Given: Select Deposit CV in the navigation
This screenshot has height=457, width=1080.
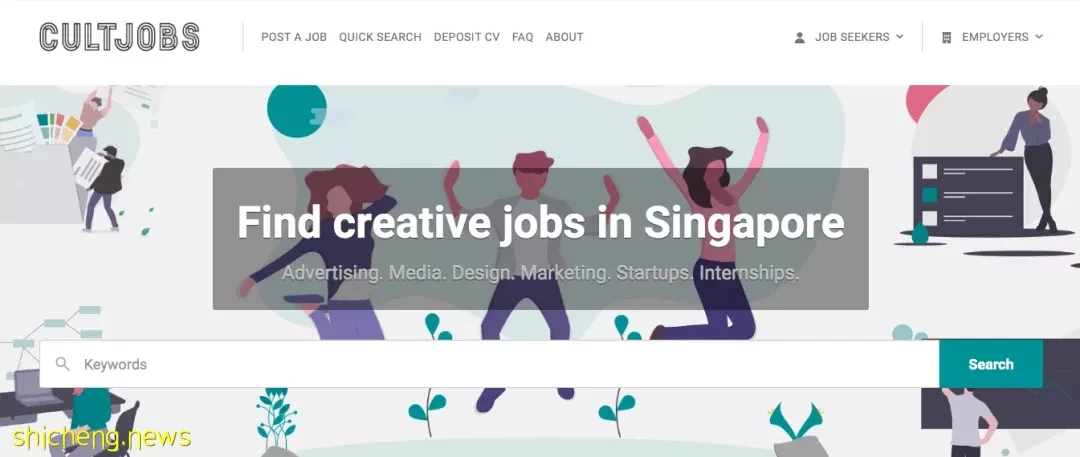Looking at the screenshot, I should point(466,37).
